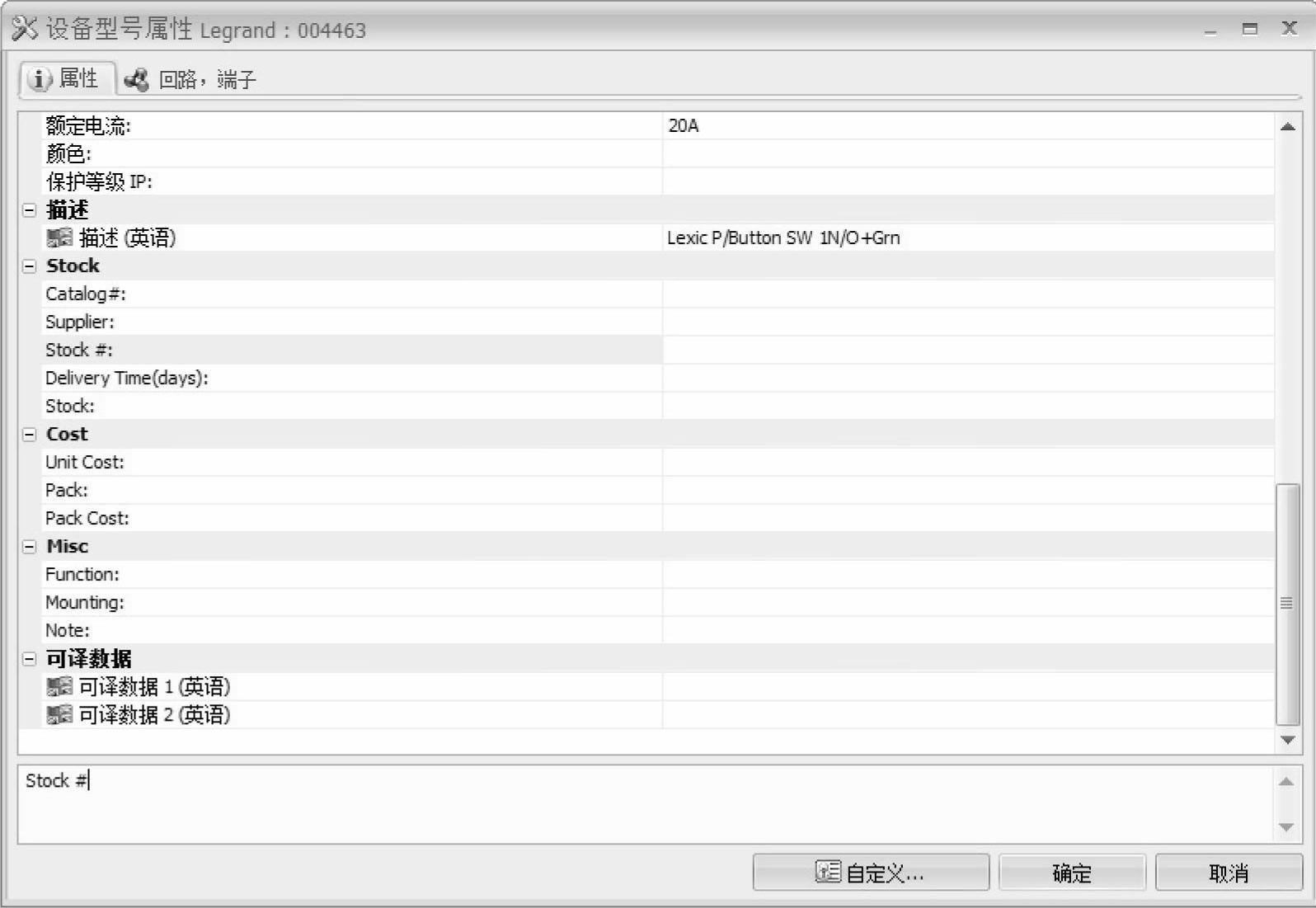The height and width of the screenshot is (908, 1316).
Task: Click the 可译数据 2 (英语) value field
Action: pyautogui.click(x=968, y=714)
